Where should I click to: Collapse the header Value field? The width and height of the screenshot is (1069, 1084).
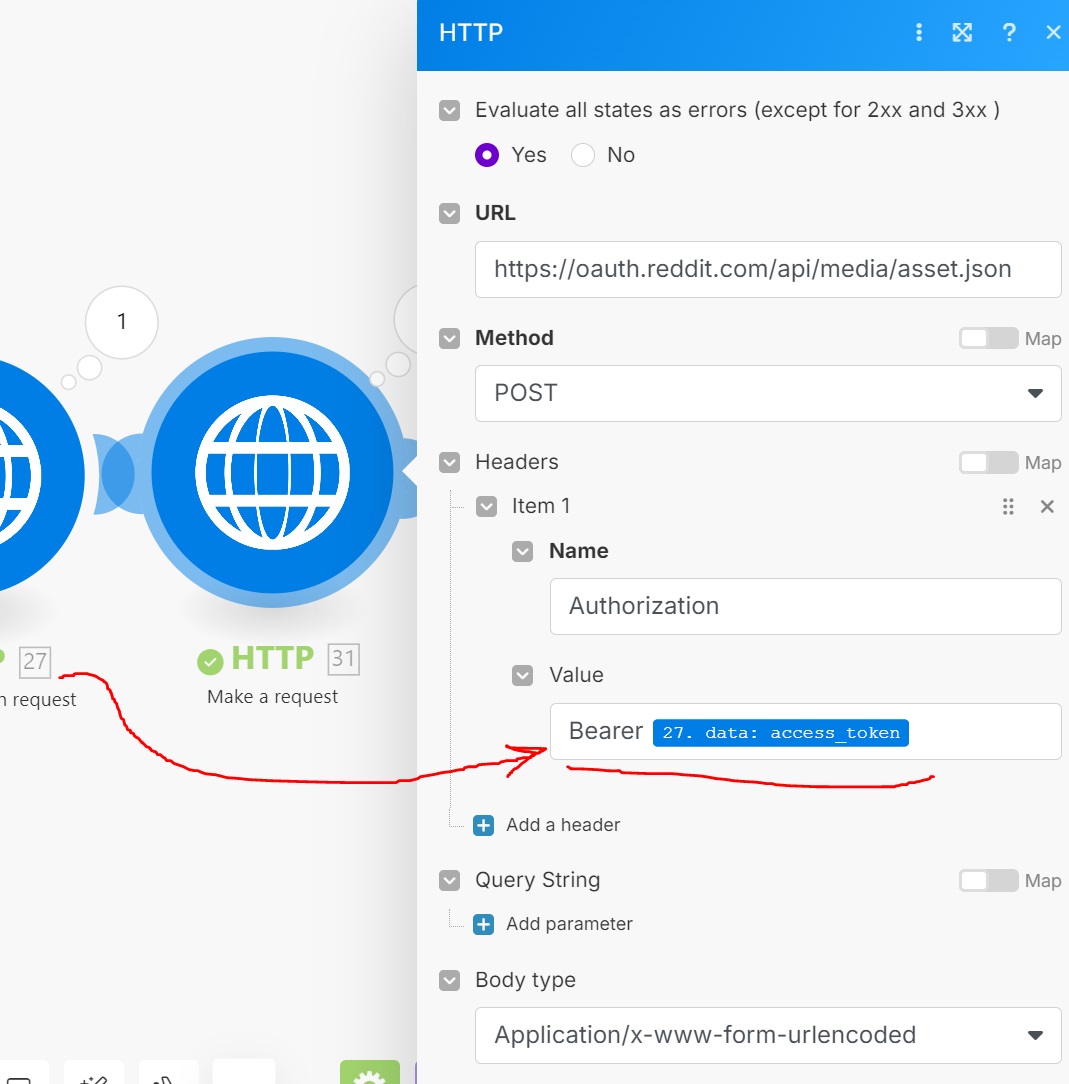point(522,675)
